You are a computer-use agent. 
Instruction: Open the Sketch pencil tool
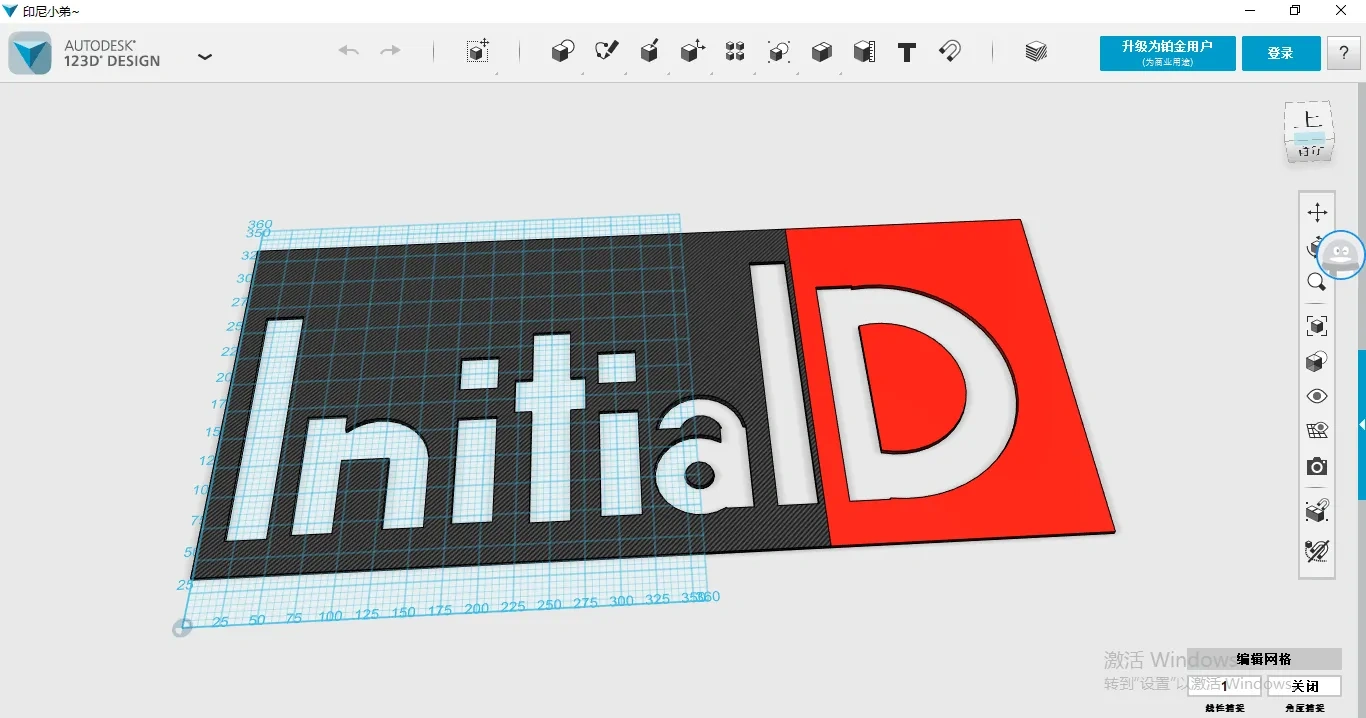(x=607, y=52)
